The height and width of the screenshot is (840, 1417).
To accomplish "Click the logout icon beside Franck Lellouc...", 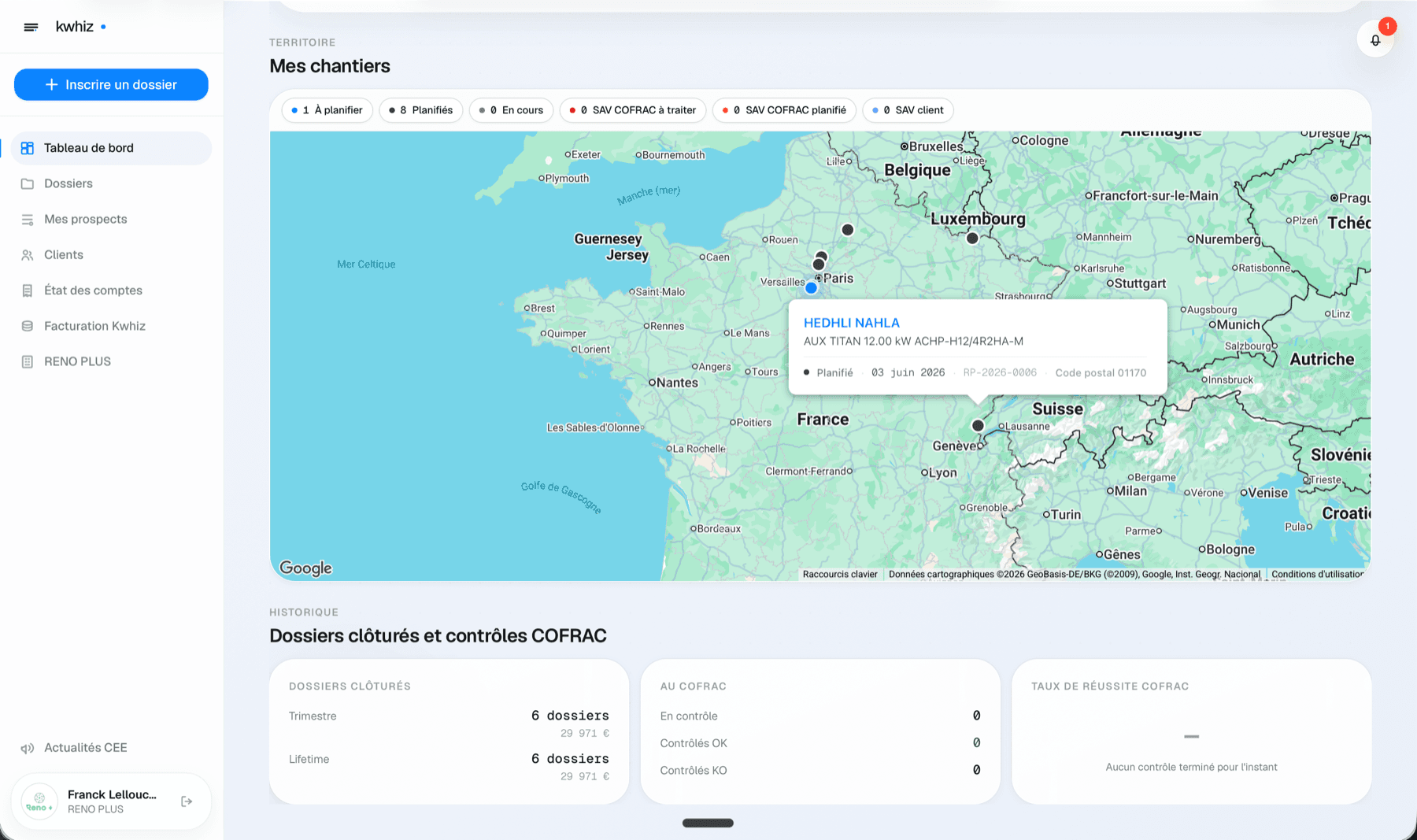I will [x=187, y=801].
